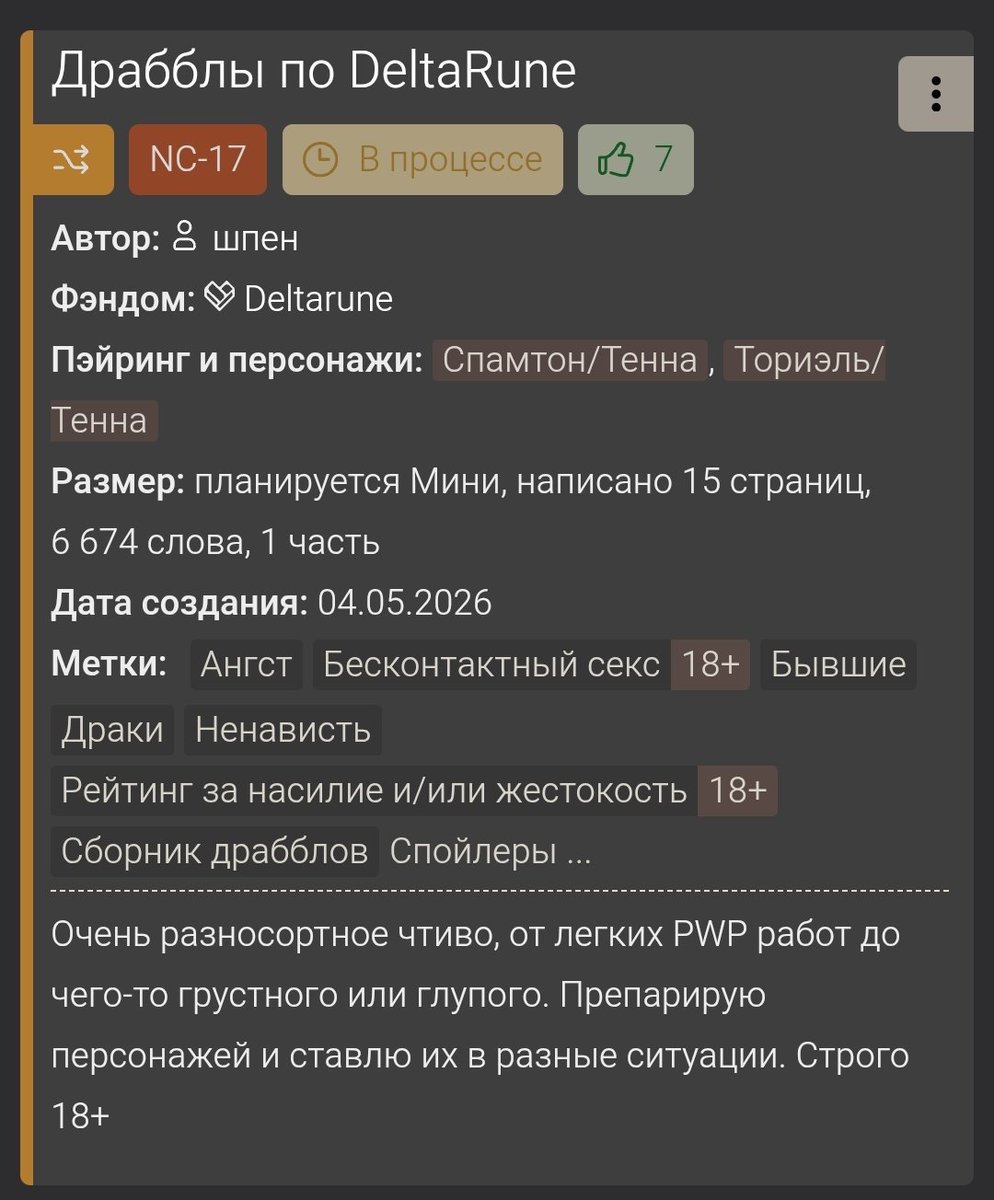
Task: Click the '6 674 слова, 1 часть' text
Action: pos(215,543)
